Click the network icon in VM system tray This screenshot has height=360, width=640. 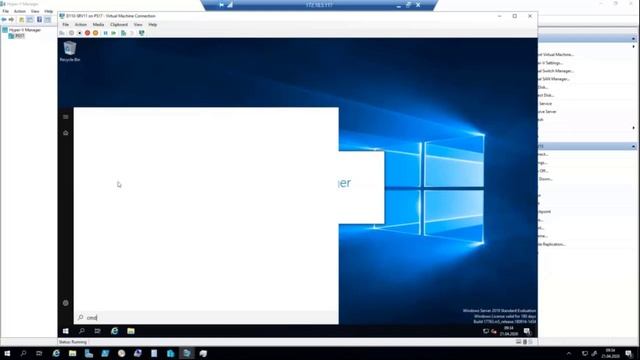[486, 331]
